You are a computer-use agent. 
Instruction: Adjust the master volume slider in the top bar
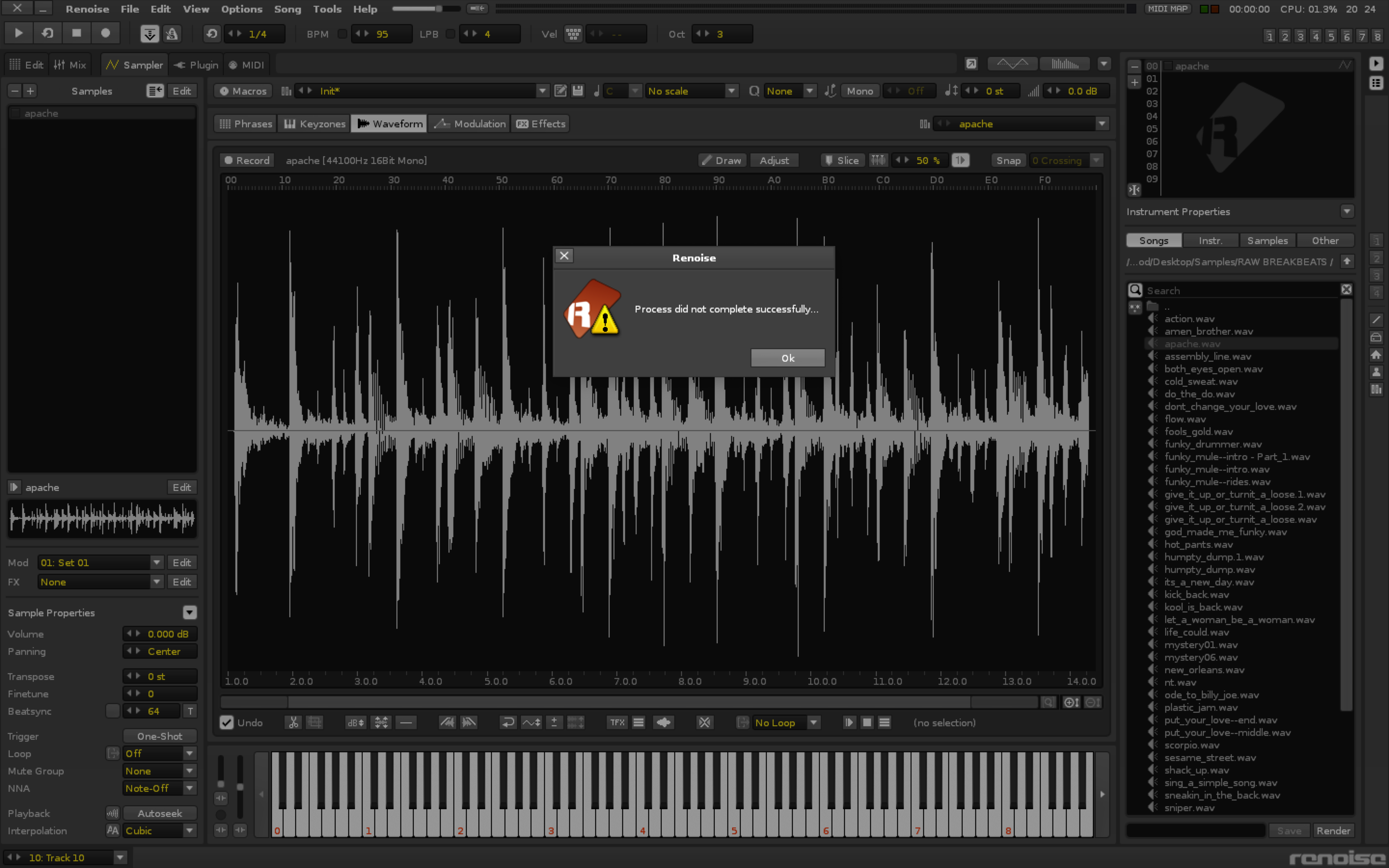pos(426,9)
